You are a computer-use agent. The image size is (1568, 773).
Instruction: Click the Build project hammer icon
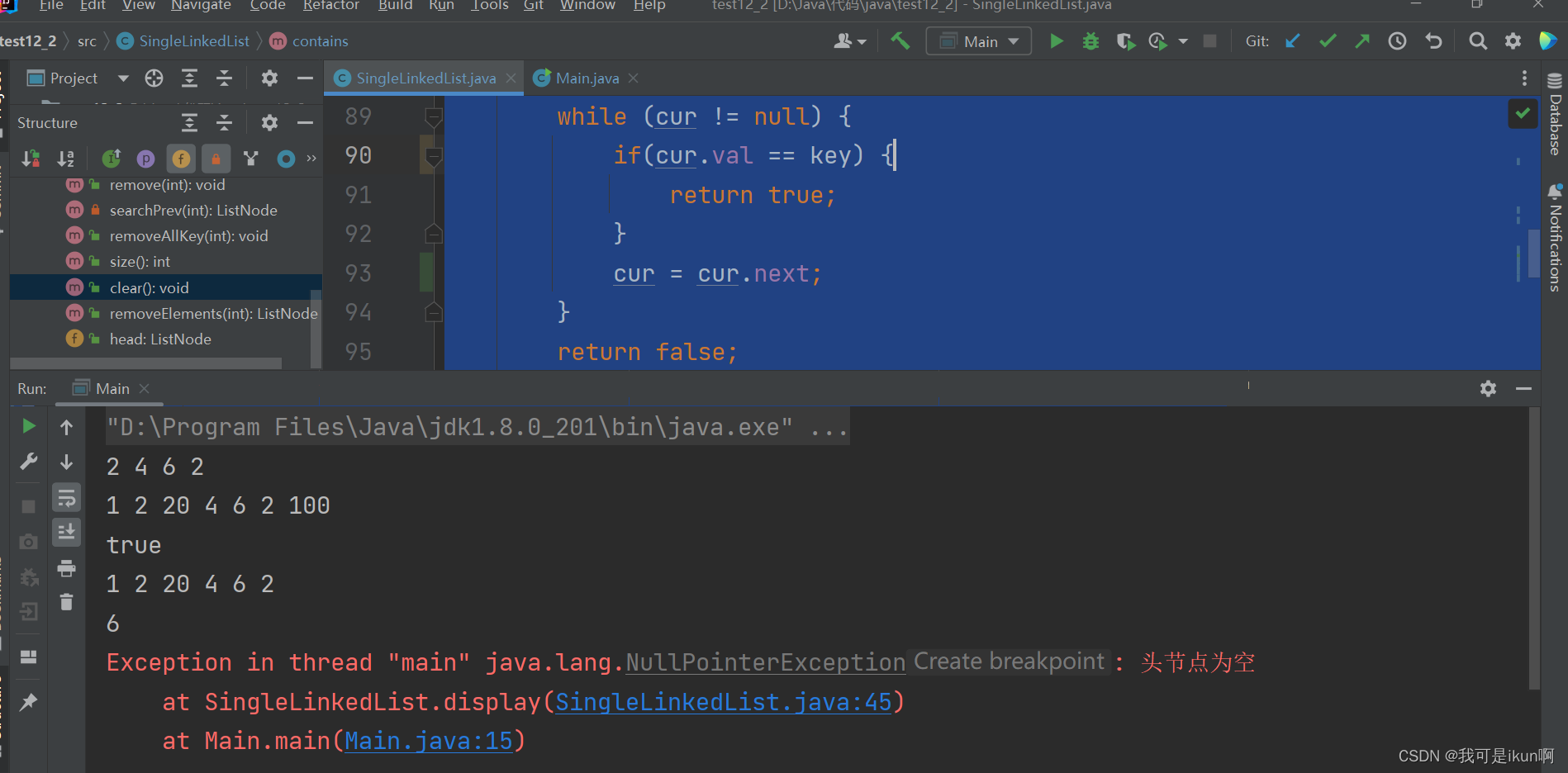click(900, 40)
